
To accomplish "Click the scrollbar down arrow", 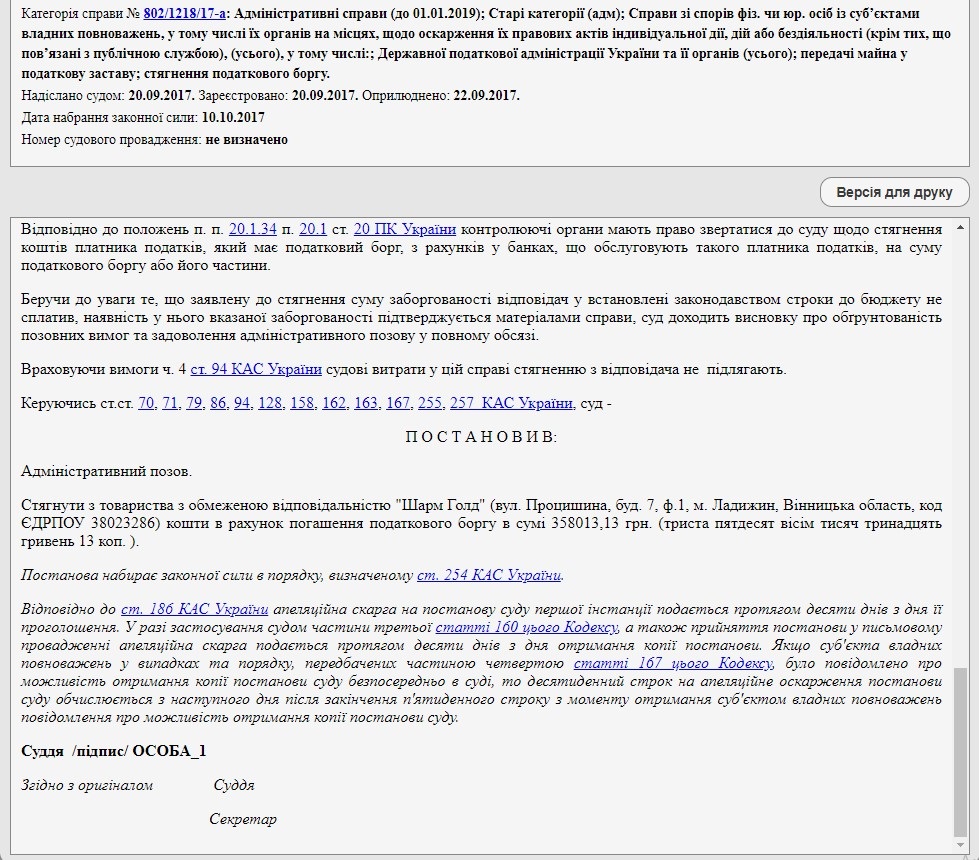I will pyautogui.click(x=961, y=846).
